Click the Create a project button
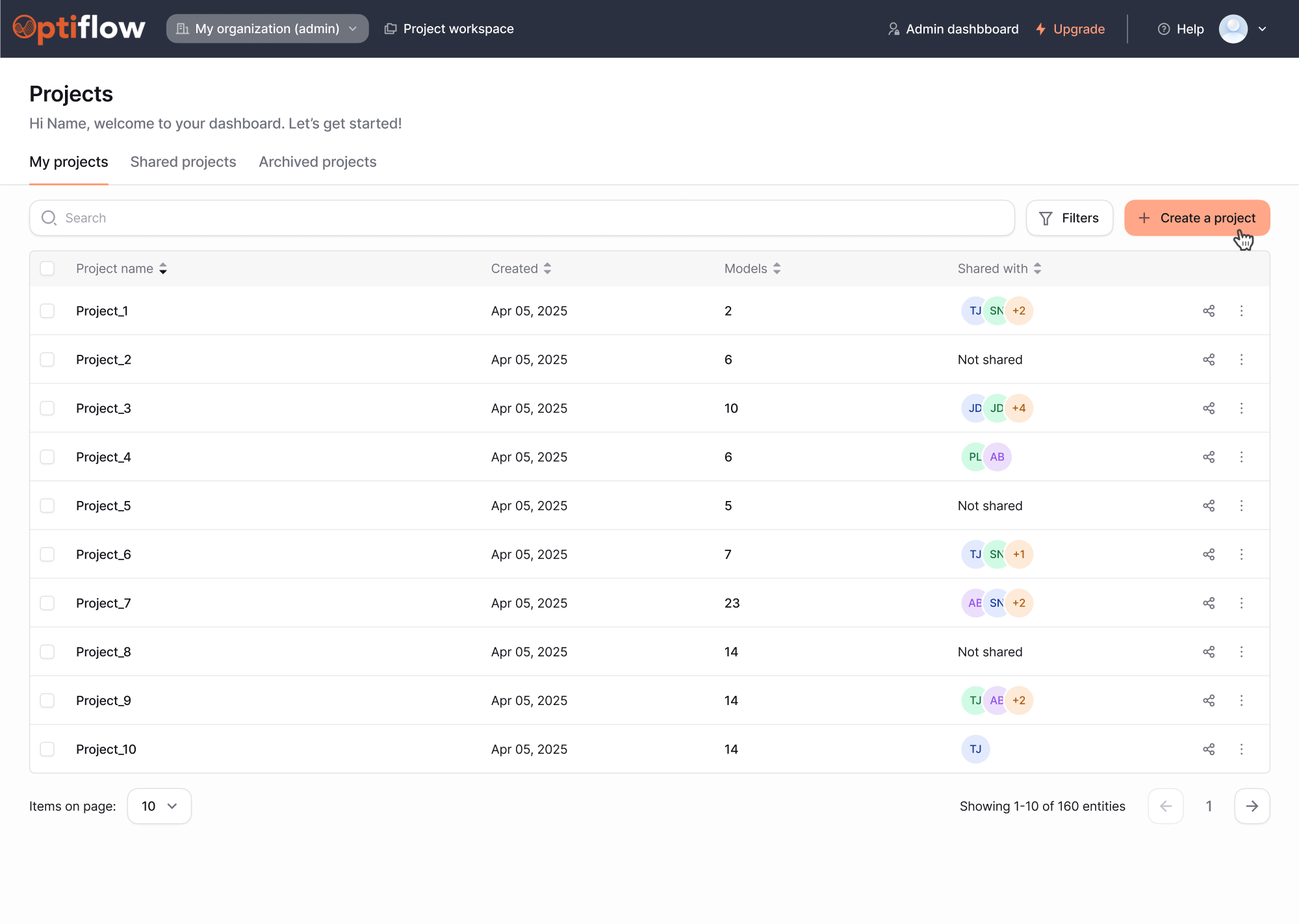Viewport: 1299px width, 924px height. [1196, 218]
